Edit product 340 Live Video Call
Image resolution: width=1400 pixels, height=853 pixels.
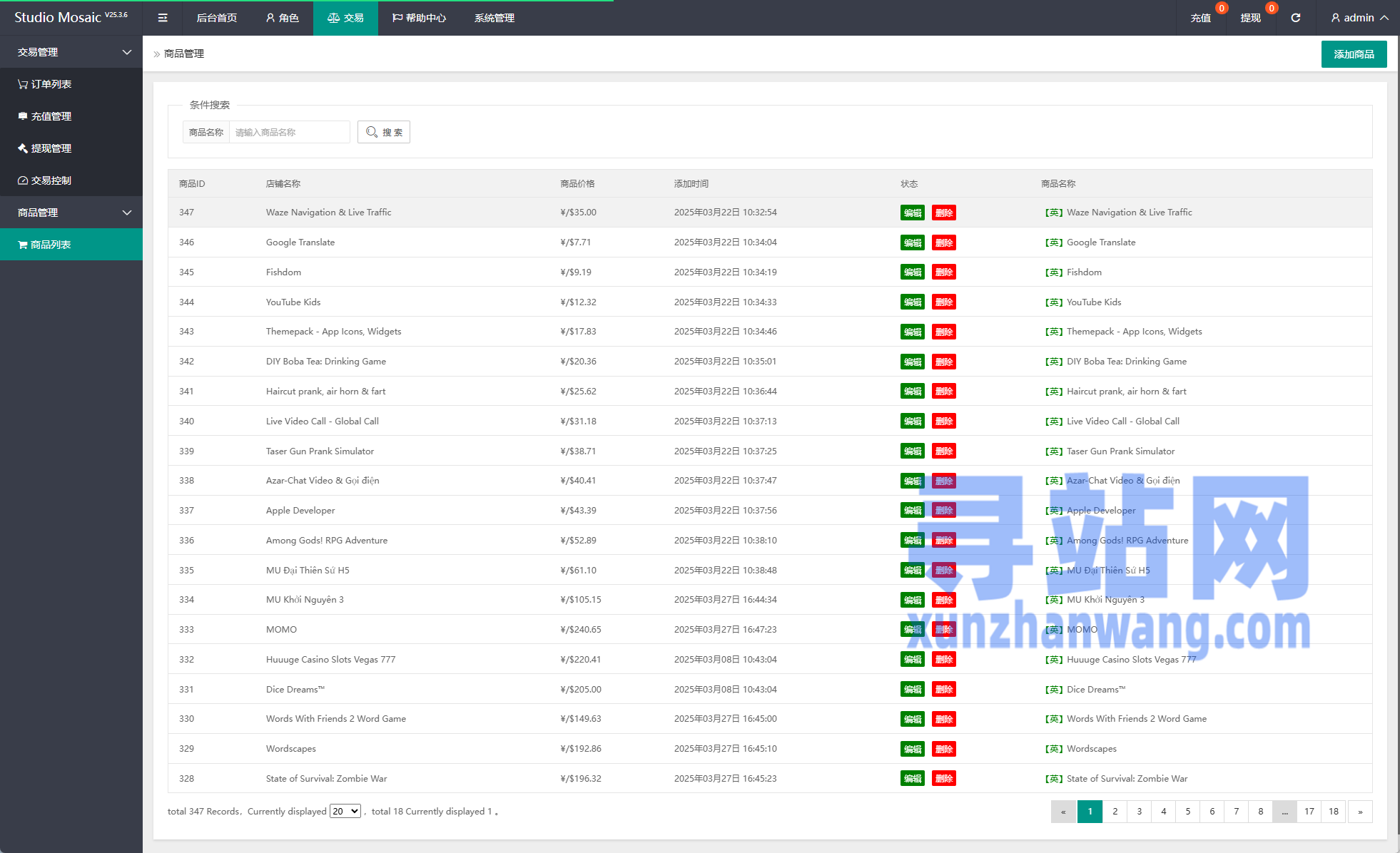(913, 422)
